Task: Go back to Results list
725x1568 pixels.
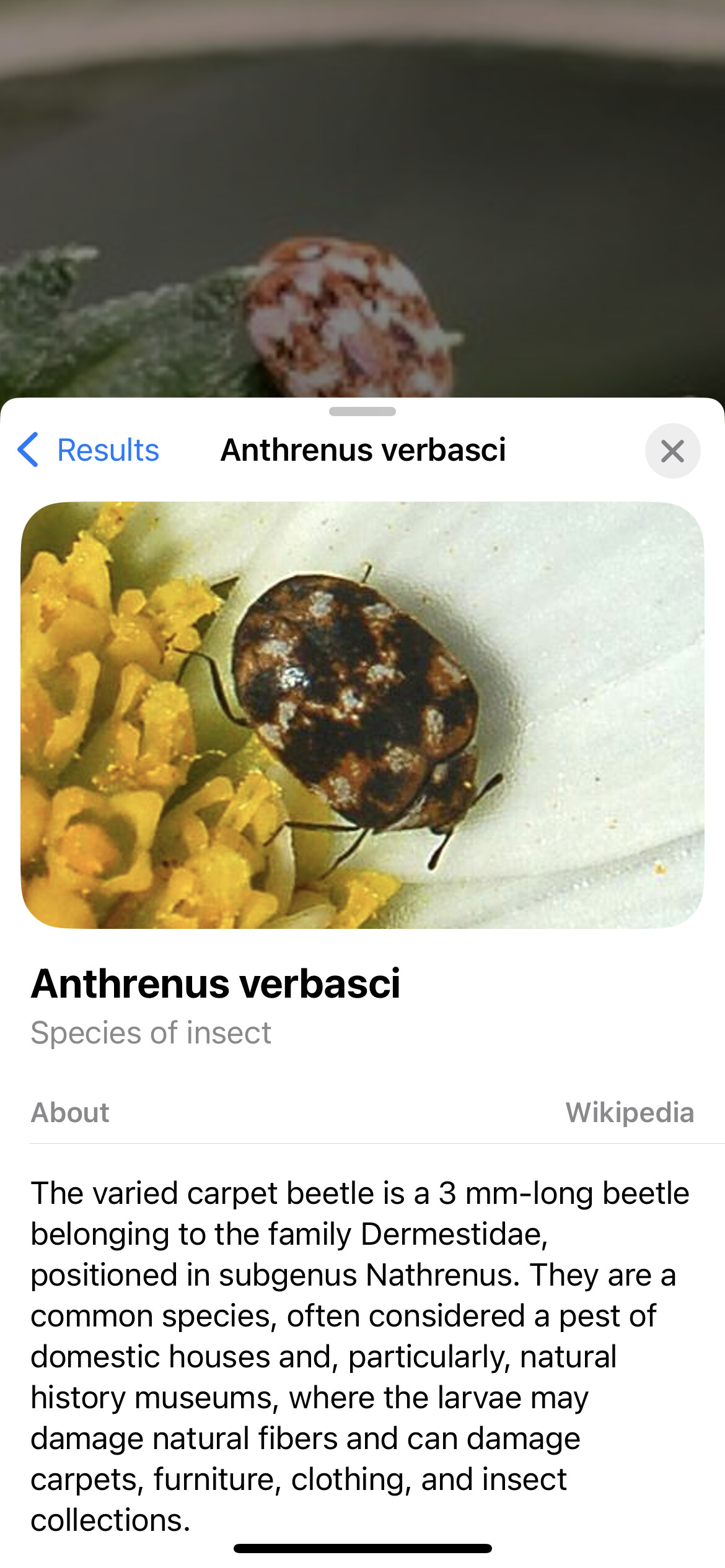Action: coord(88,450)
